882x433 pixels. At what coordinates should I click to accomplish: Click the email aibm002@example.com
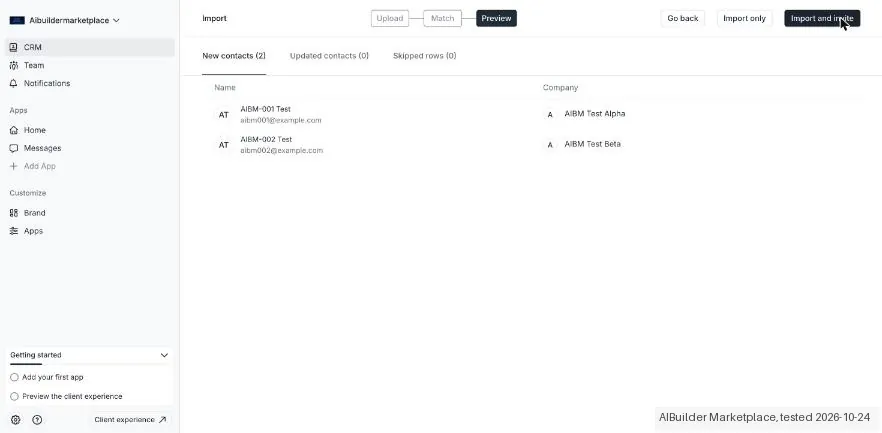[x=282, y=151]
